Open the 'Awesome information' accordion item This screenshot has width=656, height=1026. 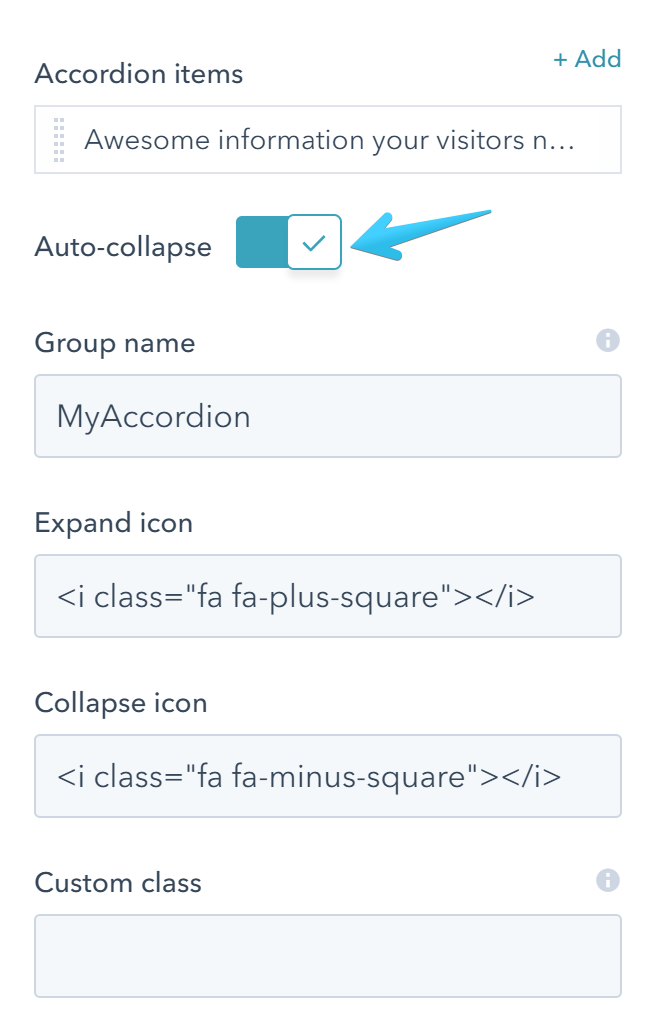329,140
